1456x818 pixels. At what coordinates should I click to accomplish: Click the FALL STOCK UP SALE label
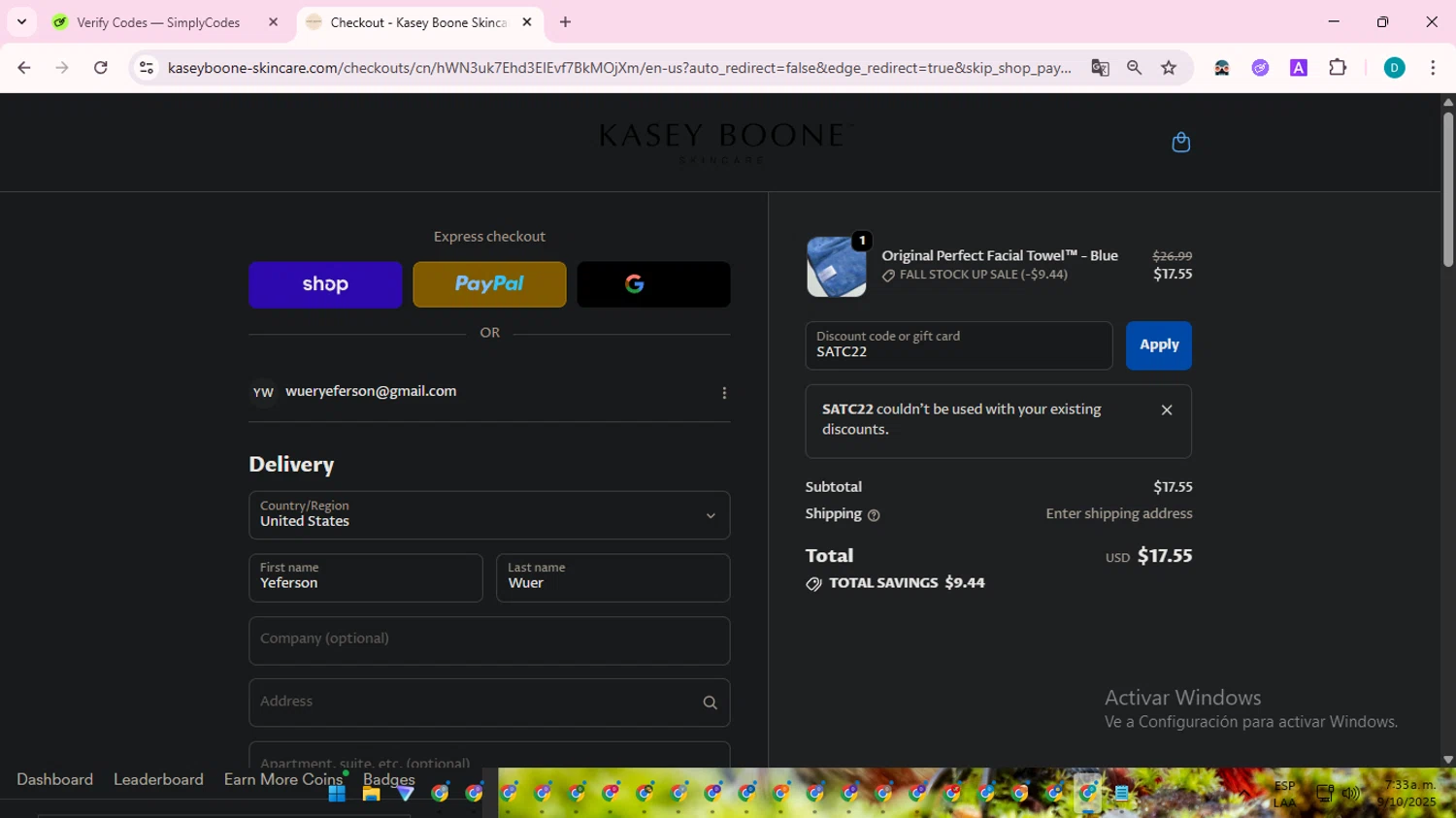click(983, 275)
